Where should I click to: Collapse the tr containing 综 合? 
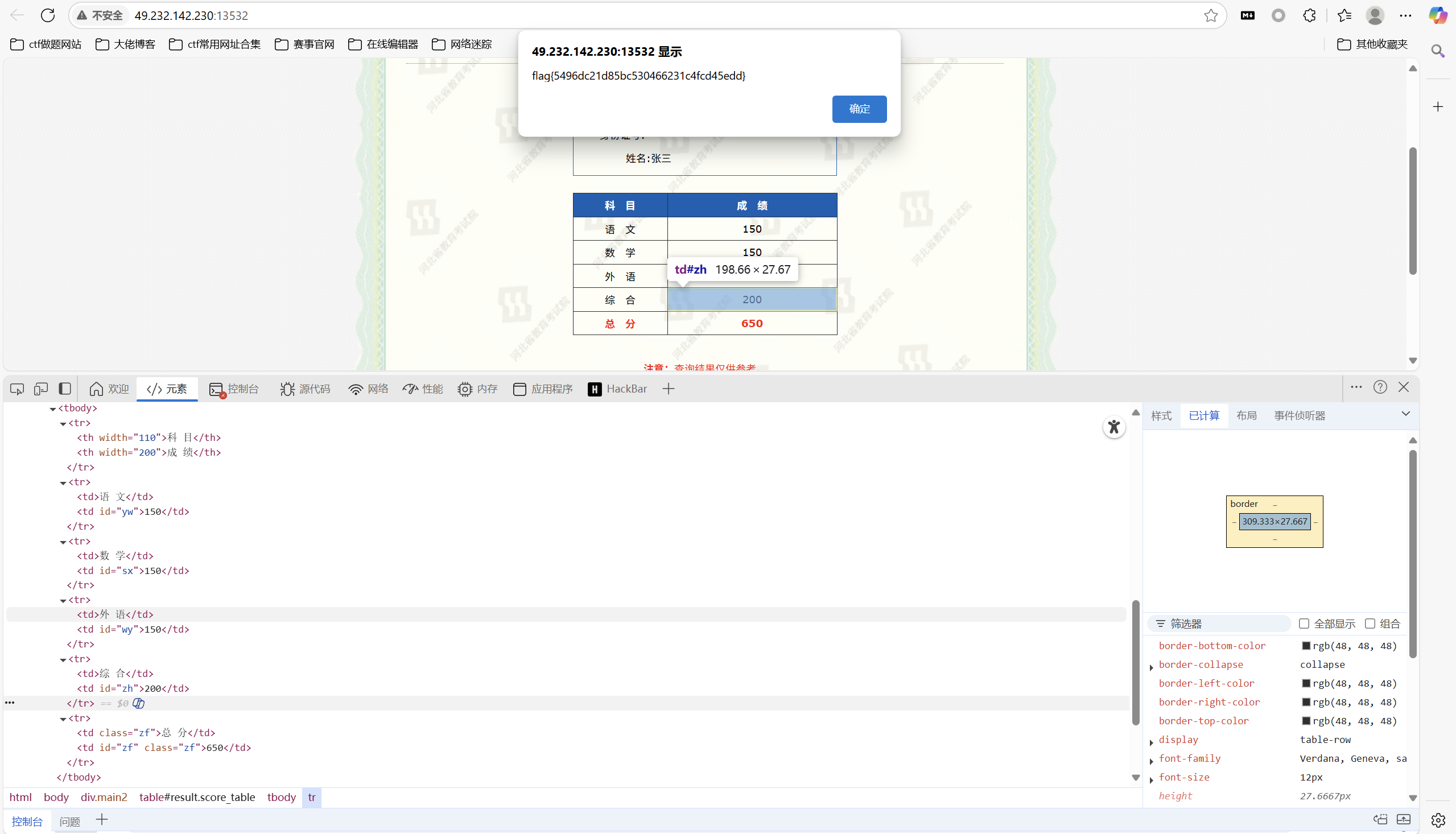click(63, 659)
